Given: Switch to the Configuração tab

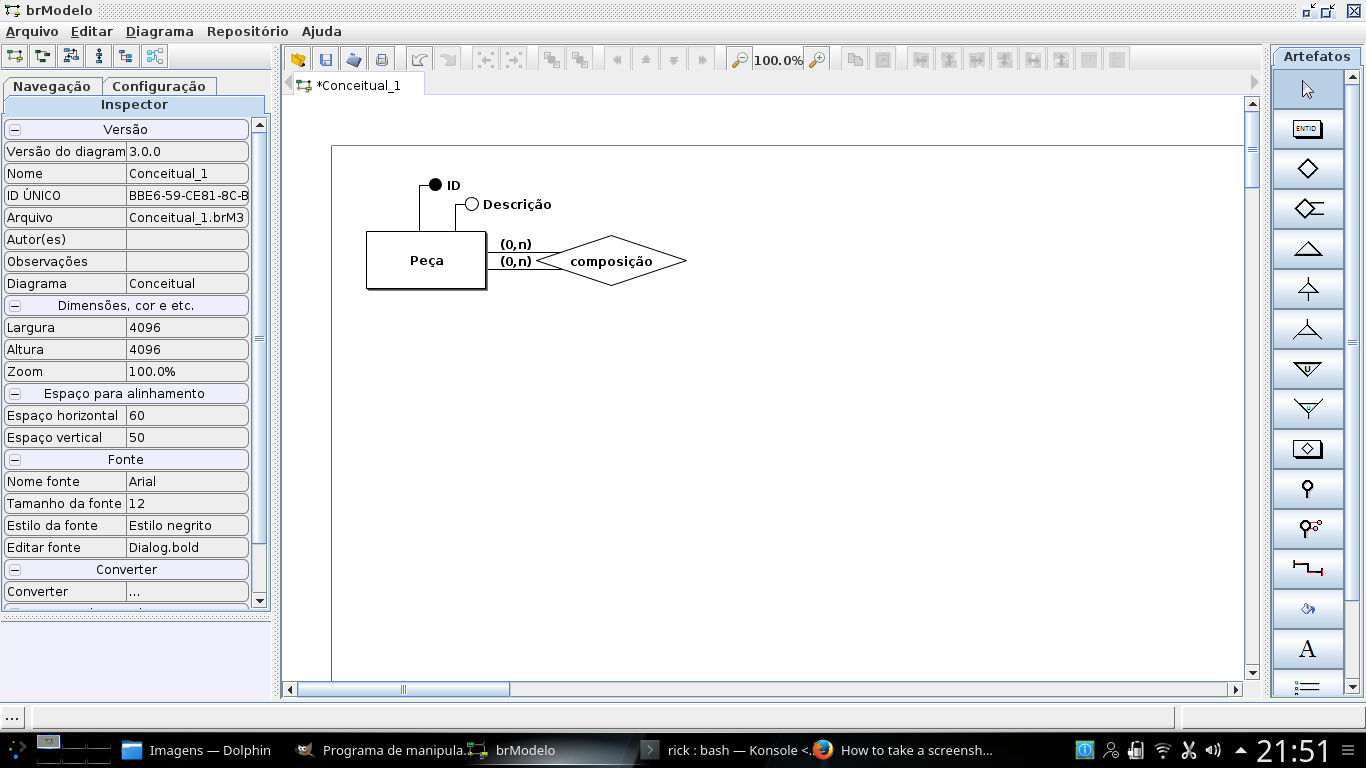Looking at the screenshot, I should point(158,87).
